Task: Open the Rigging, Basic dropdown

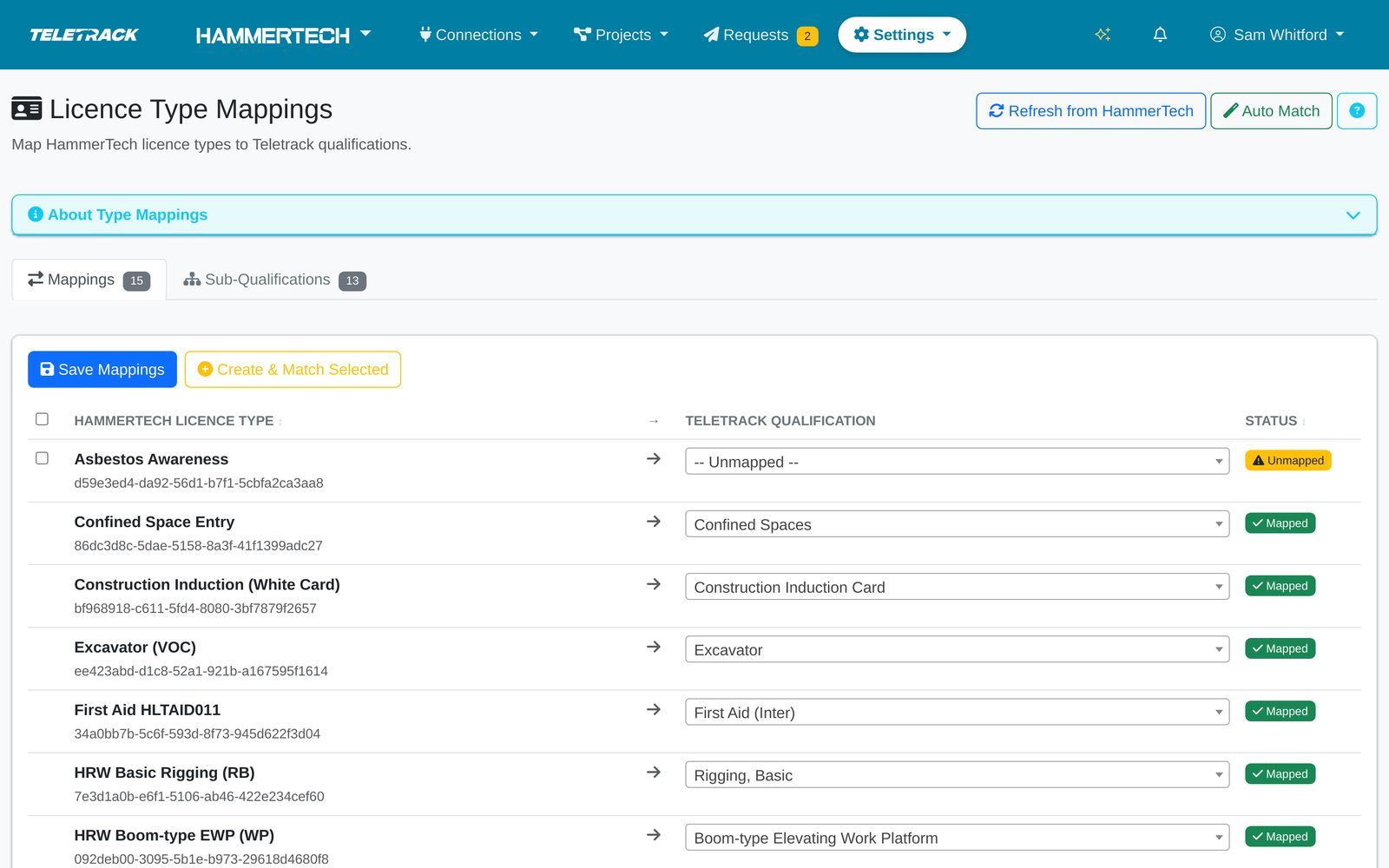Action: pyautogui.click(x=957, y=775)
